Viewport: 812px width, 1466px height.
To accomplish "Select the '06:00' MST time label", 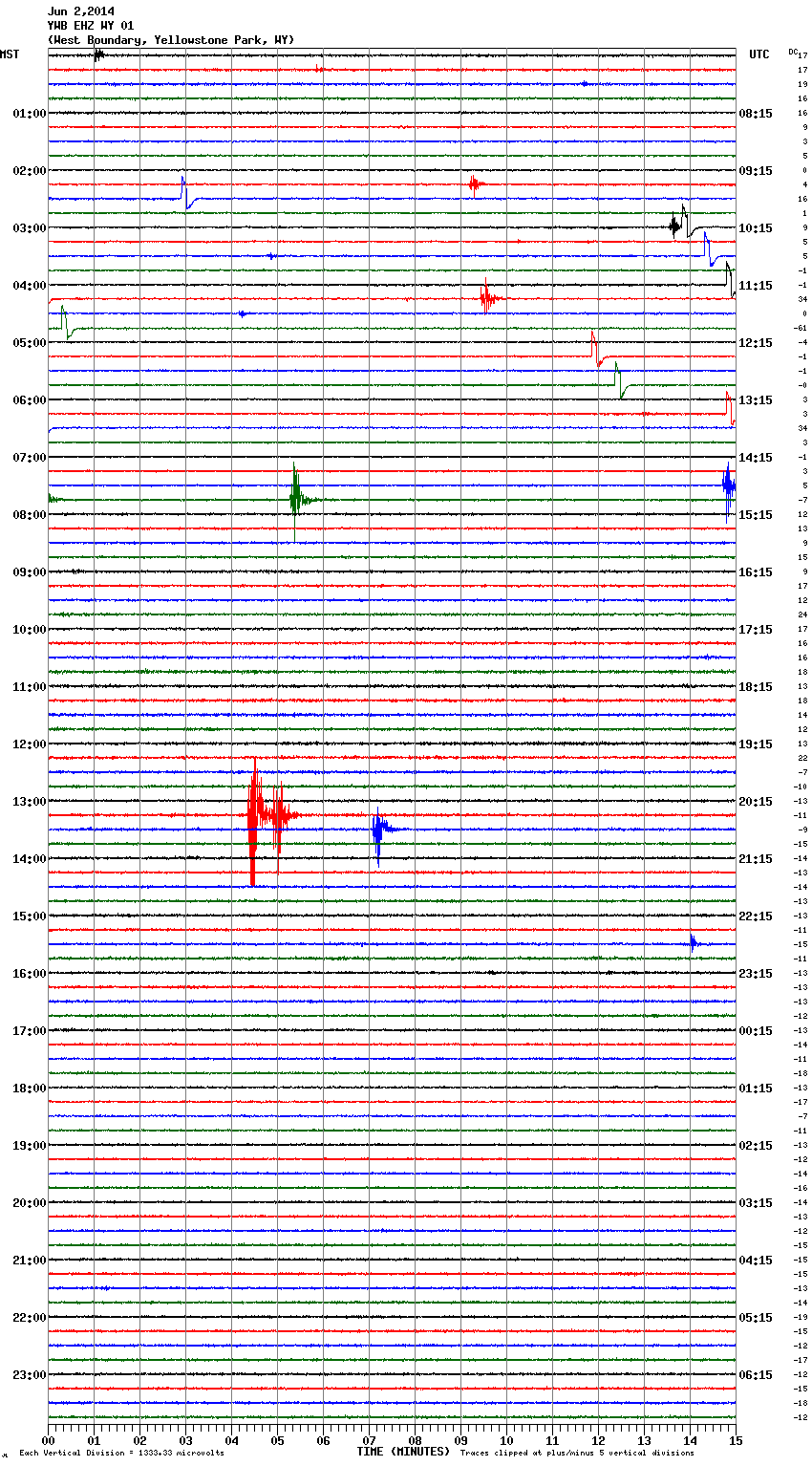I will pos(29,400).
